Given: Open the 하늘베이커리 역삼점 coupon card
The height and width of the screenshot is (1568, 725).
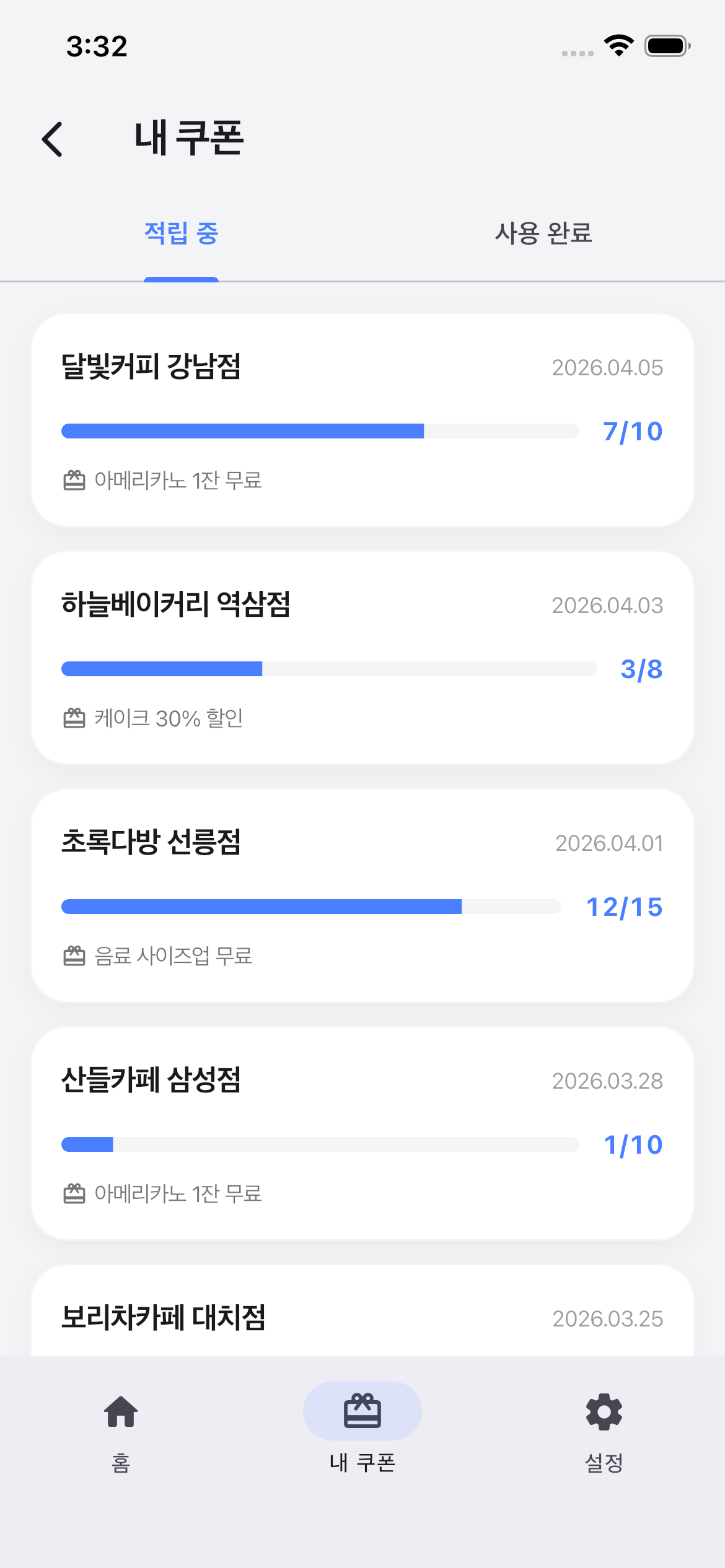Looking at the screenshot, I should (x=362, y=658).
